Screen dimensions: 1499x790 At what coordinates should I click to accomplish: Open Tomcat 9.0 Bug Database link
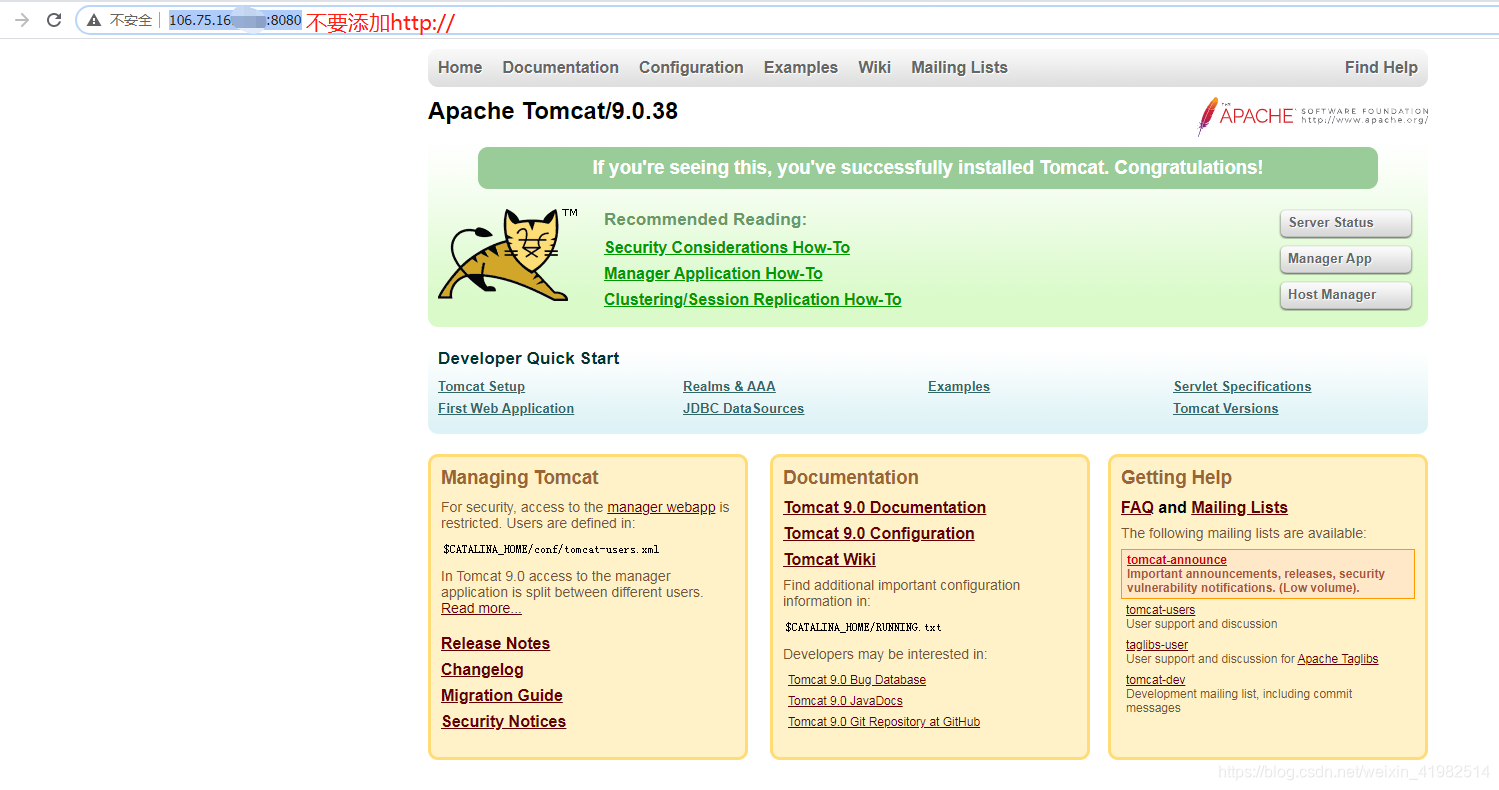click(856, 679)
